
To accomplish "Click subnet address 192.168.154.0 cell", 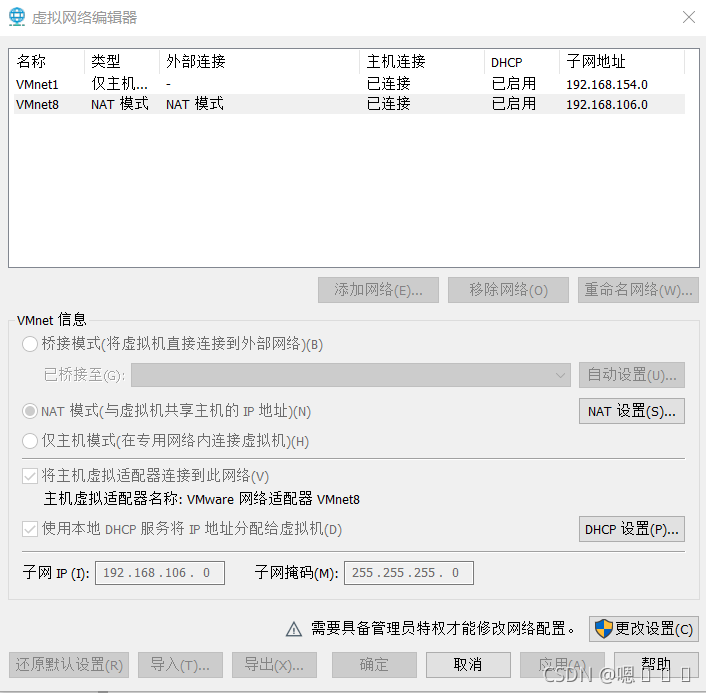I will click(606, 85).
